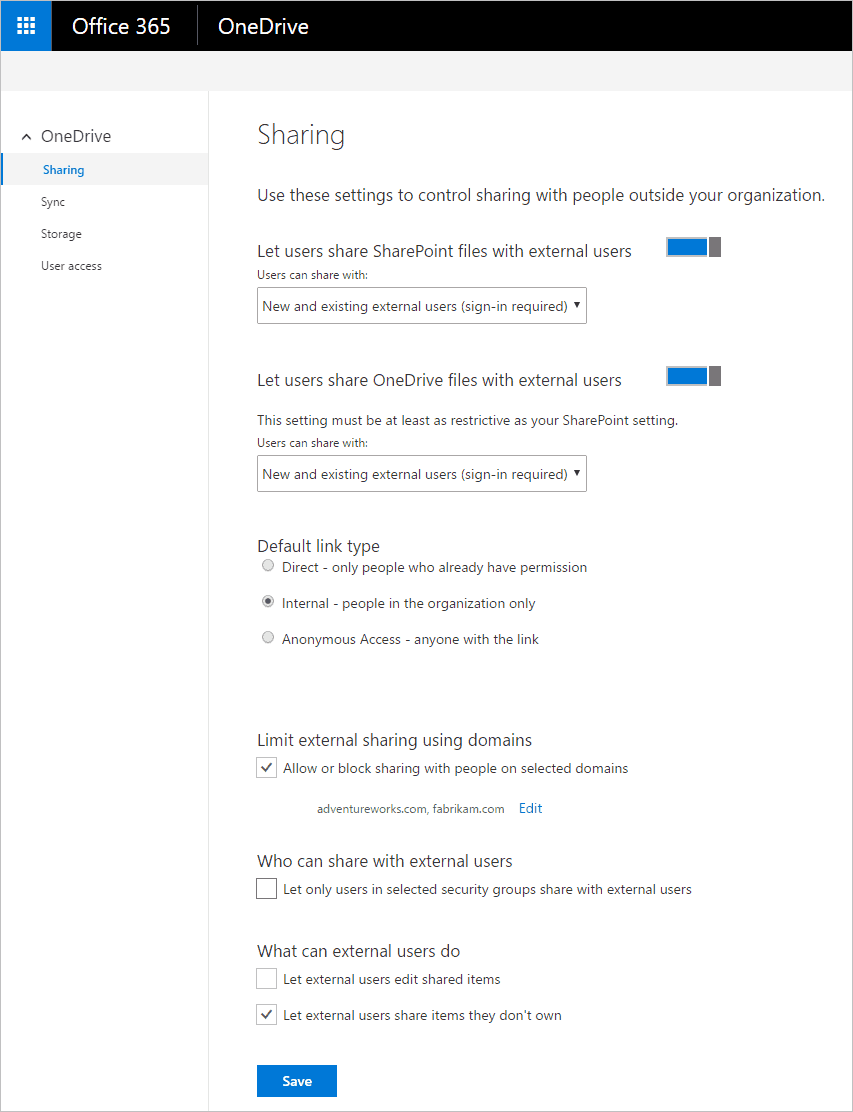Select the Direct link type radio button
The width and height of the screenshot is (853, 1112).
click(267, 565)
